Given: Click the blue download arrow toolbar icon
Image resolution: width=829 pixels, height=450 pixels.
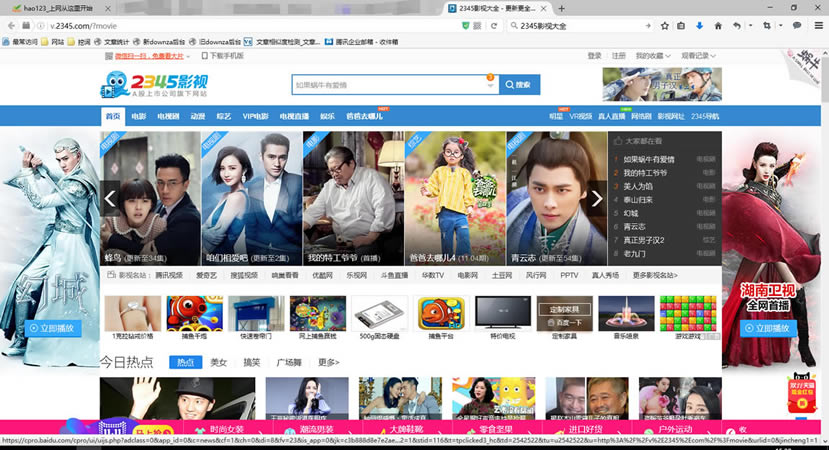Looking at the screenshot, I should tap(699, 25).
